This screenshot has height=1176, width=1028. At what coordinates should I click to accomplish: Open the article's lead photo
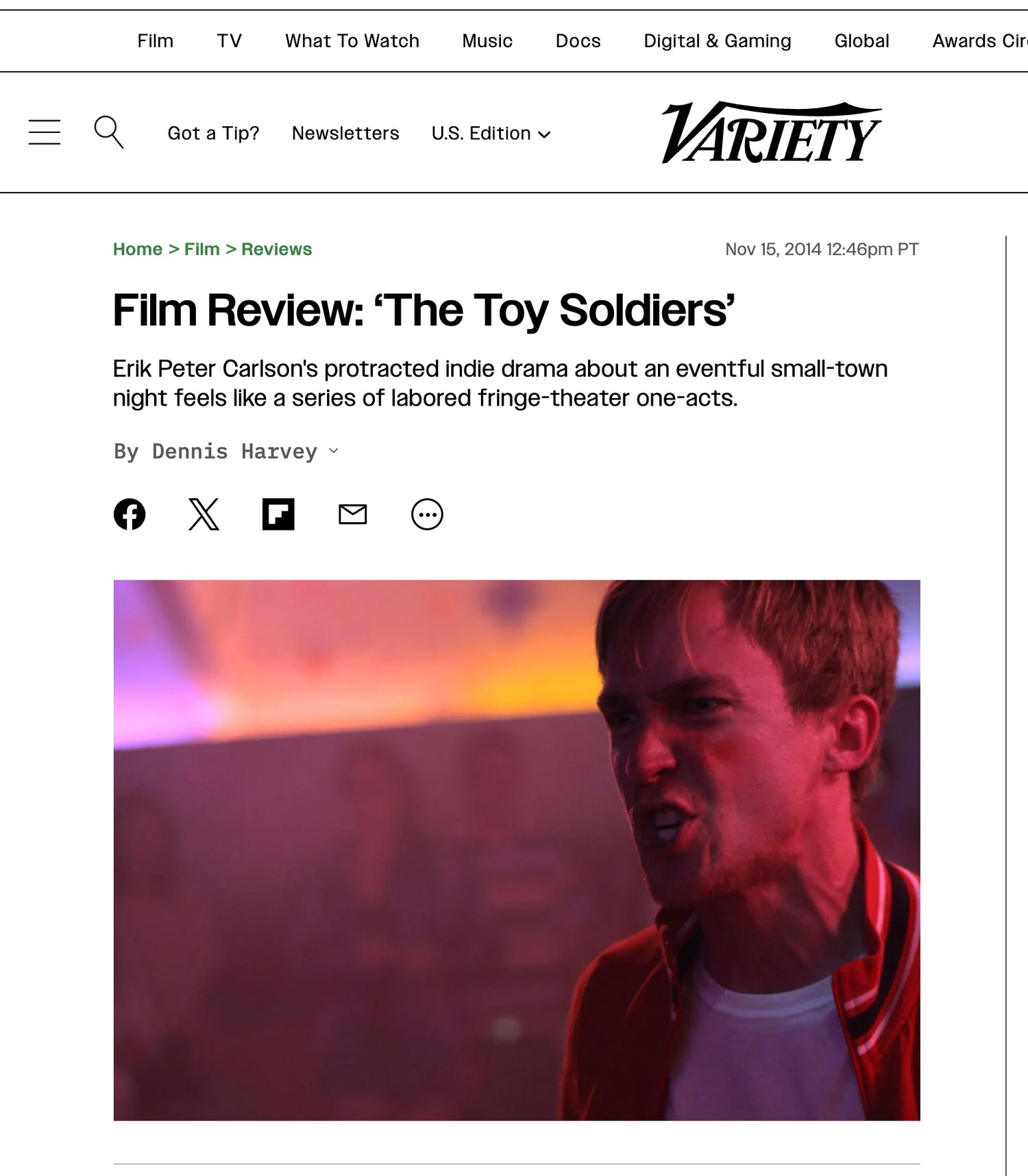pos(517,850)
